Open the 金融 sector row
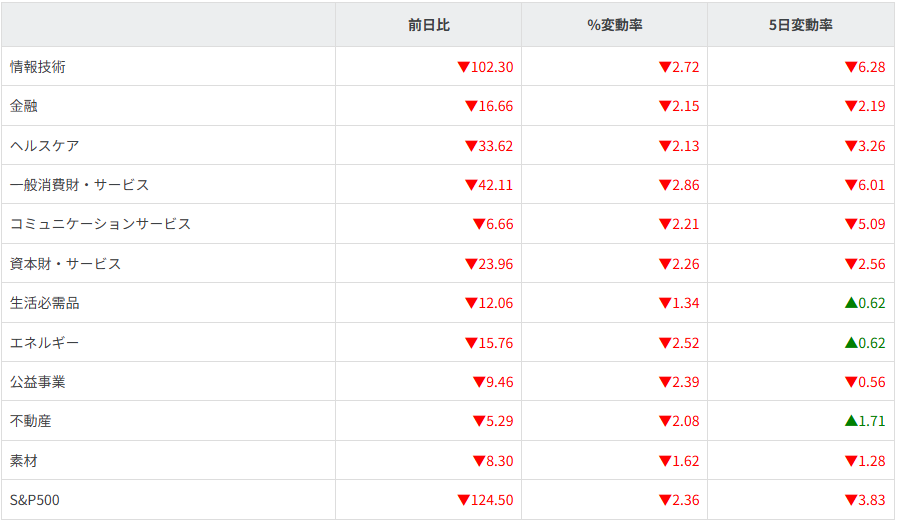Screen dimensions: 897x523 24,106
